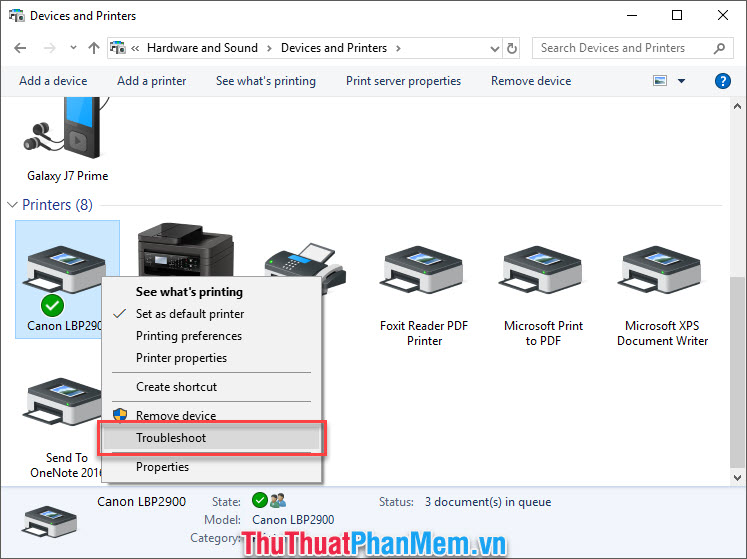The width and height of the screenshot is (747, 559).
Task: Click Devices and Printers breadcrumb
Action: [334, 48]
